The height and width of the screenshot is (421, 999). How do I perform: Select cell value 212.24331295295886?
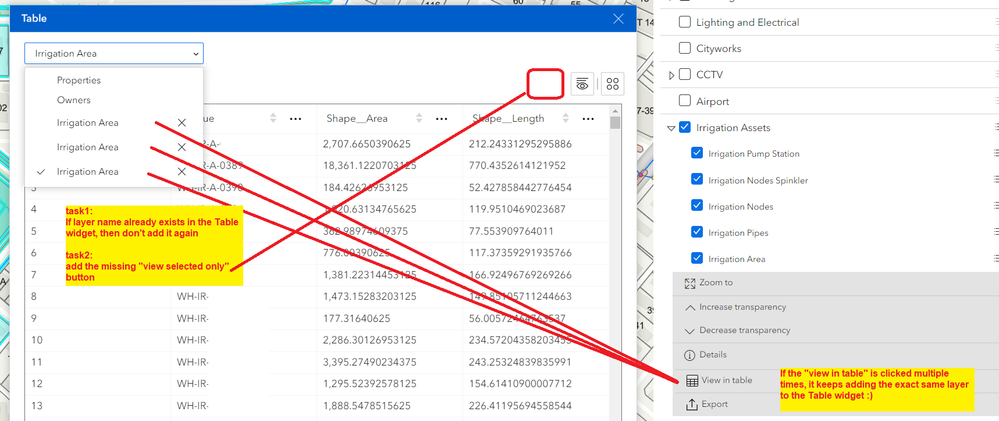520,144
